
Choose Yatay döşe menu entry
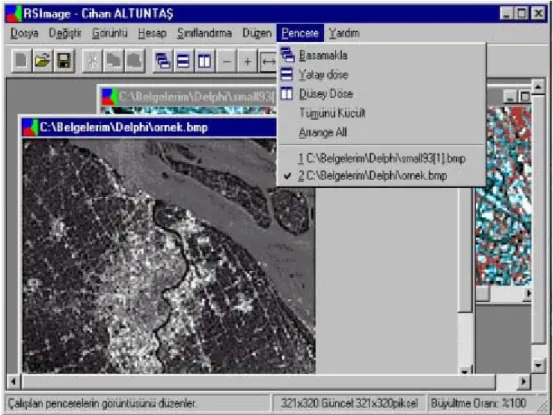[x=382, y=74]
